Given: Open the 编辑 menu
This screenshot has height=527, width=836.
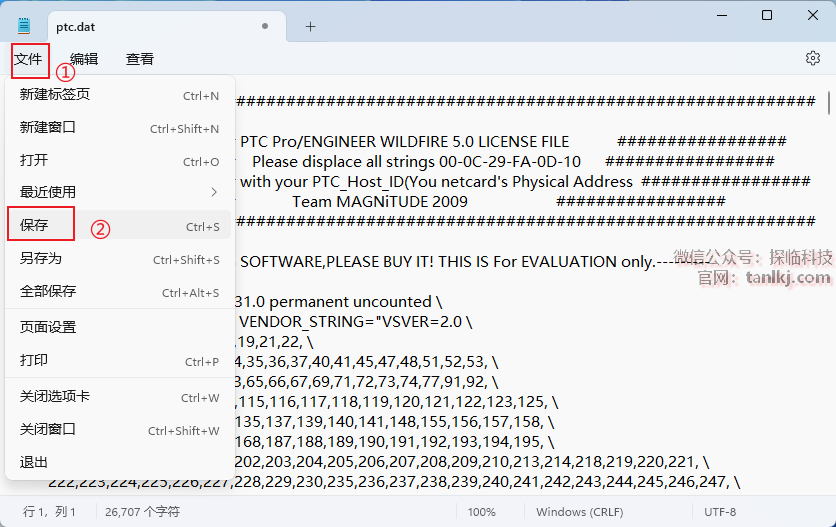Looking at the screenshot, I should 84,59.
